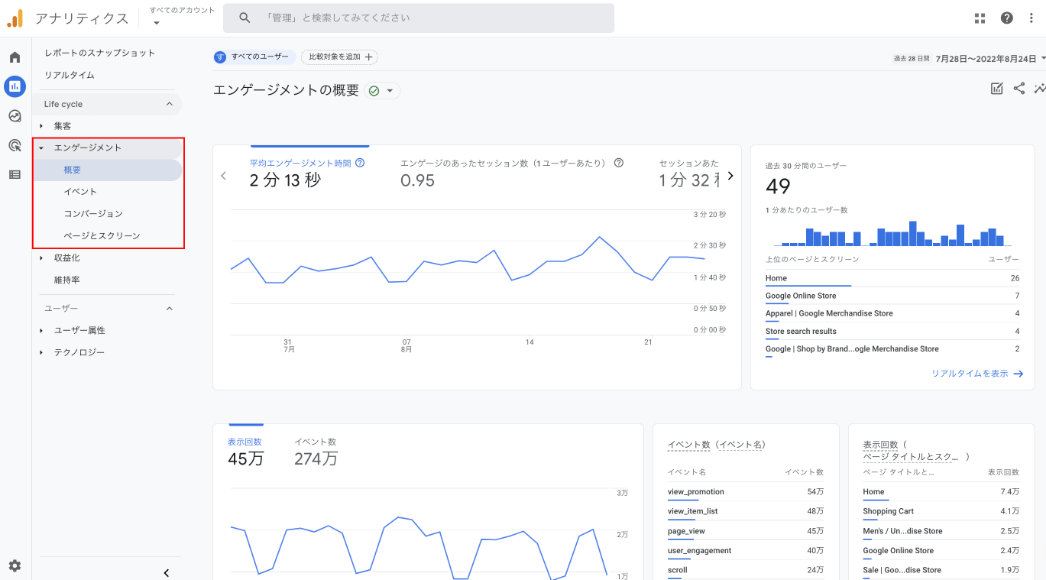Expand the 集客 section
The image size is (1046, 580).
pyautogui.click(x=41, y=126)
